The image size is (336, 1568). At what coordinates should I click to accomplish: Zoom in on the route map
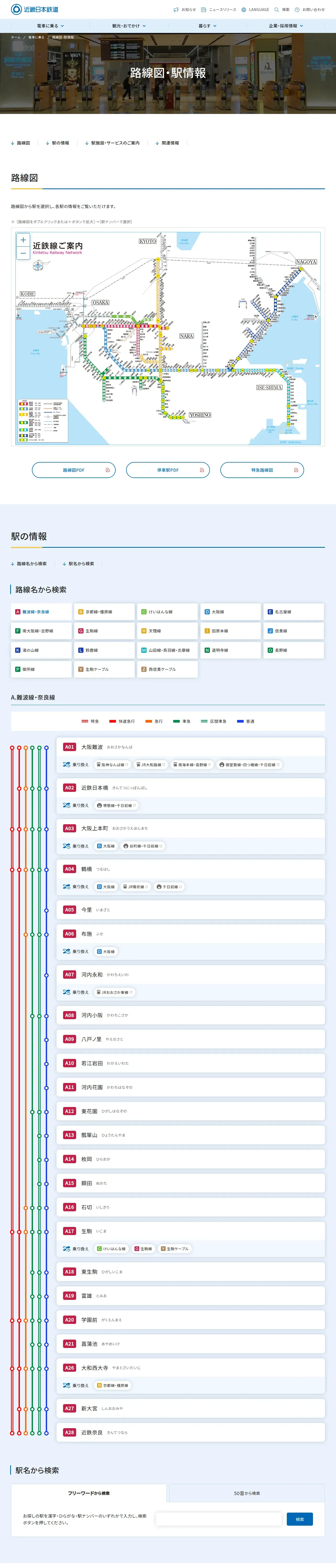(23, 240)
